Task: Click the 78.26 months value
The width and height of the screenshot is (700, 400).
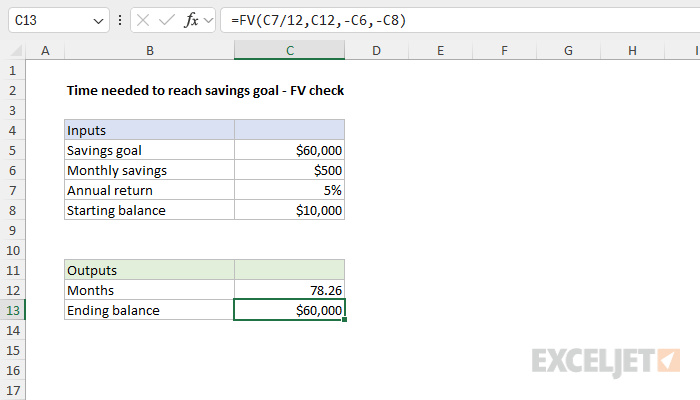Action: 289,290
